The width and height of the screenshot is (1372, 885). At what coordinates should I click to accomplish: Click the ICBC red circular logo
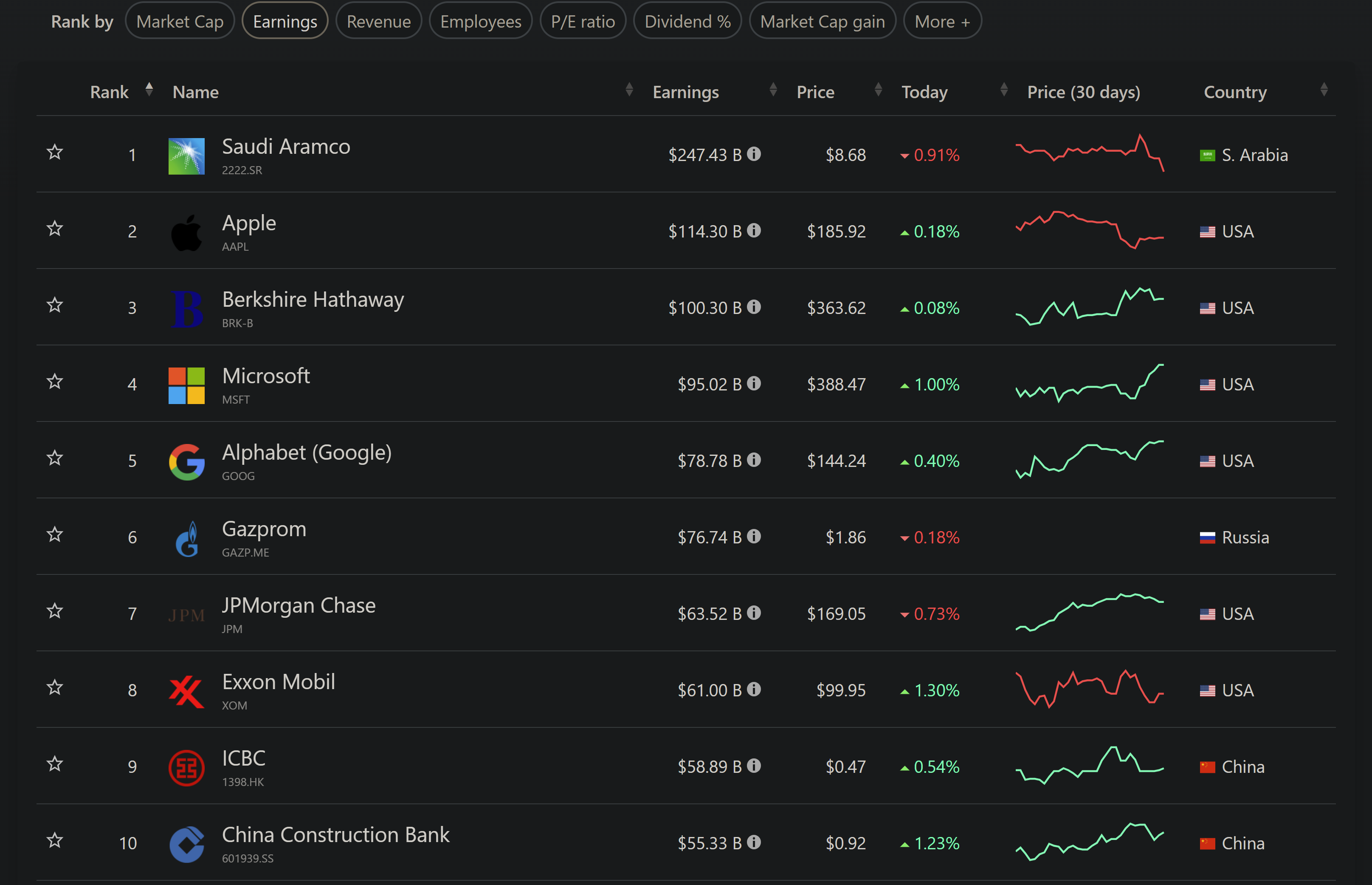click(186, 768)
